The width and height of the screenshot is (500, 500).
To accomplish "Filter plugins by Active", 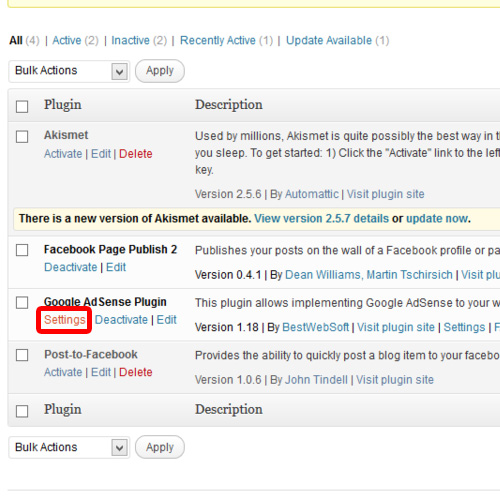I will coord(67,40).
